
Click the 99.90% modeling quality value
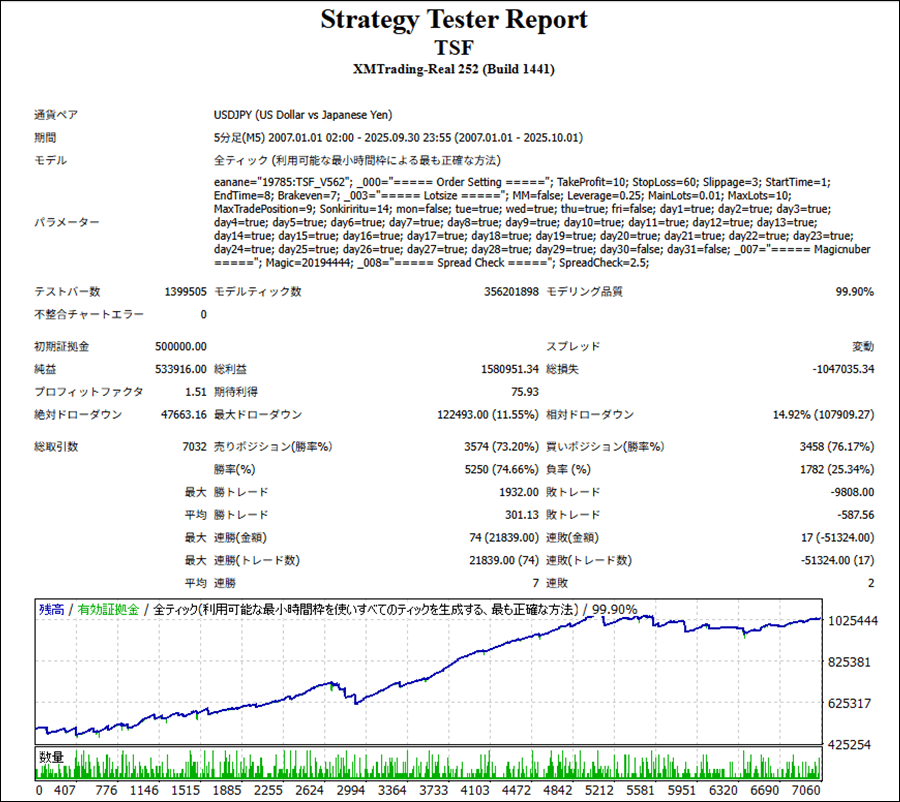tap(854, 292)
